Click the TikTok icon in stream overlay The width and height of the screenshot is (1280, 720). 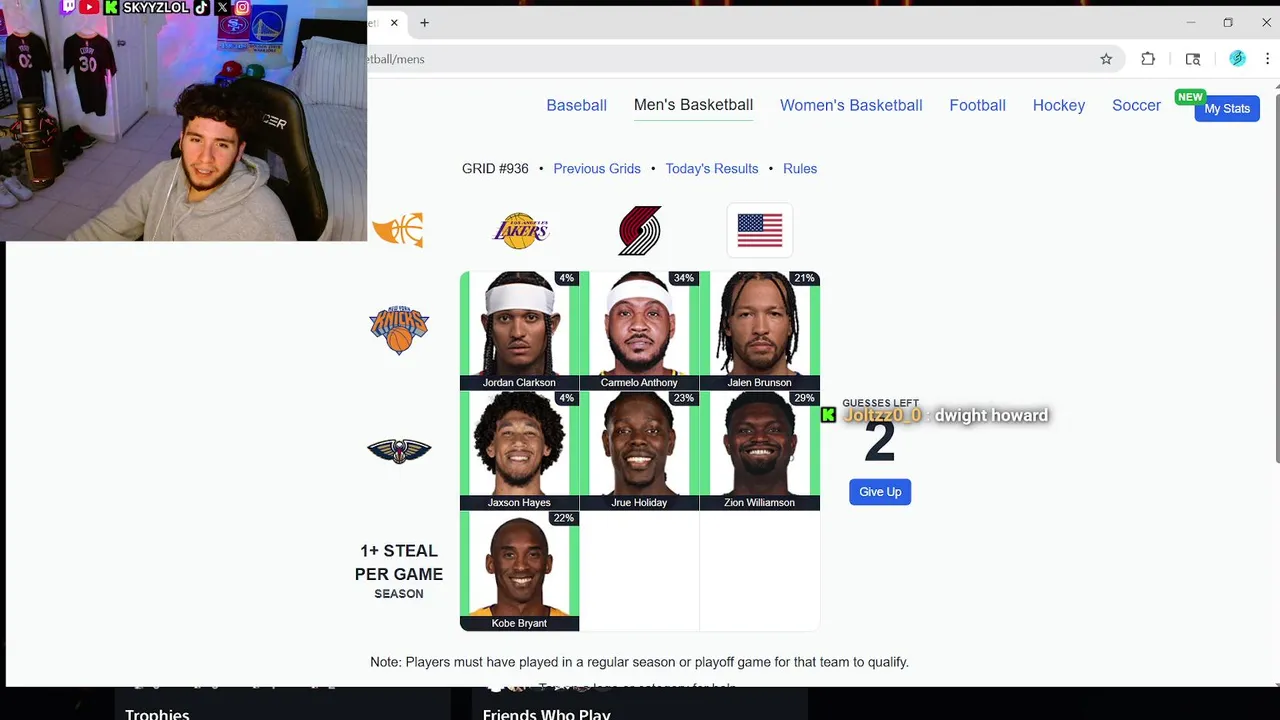click(x=202, y=7)
